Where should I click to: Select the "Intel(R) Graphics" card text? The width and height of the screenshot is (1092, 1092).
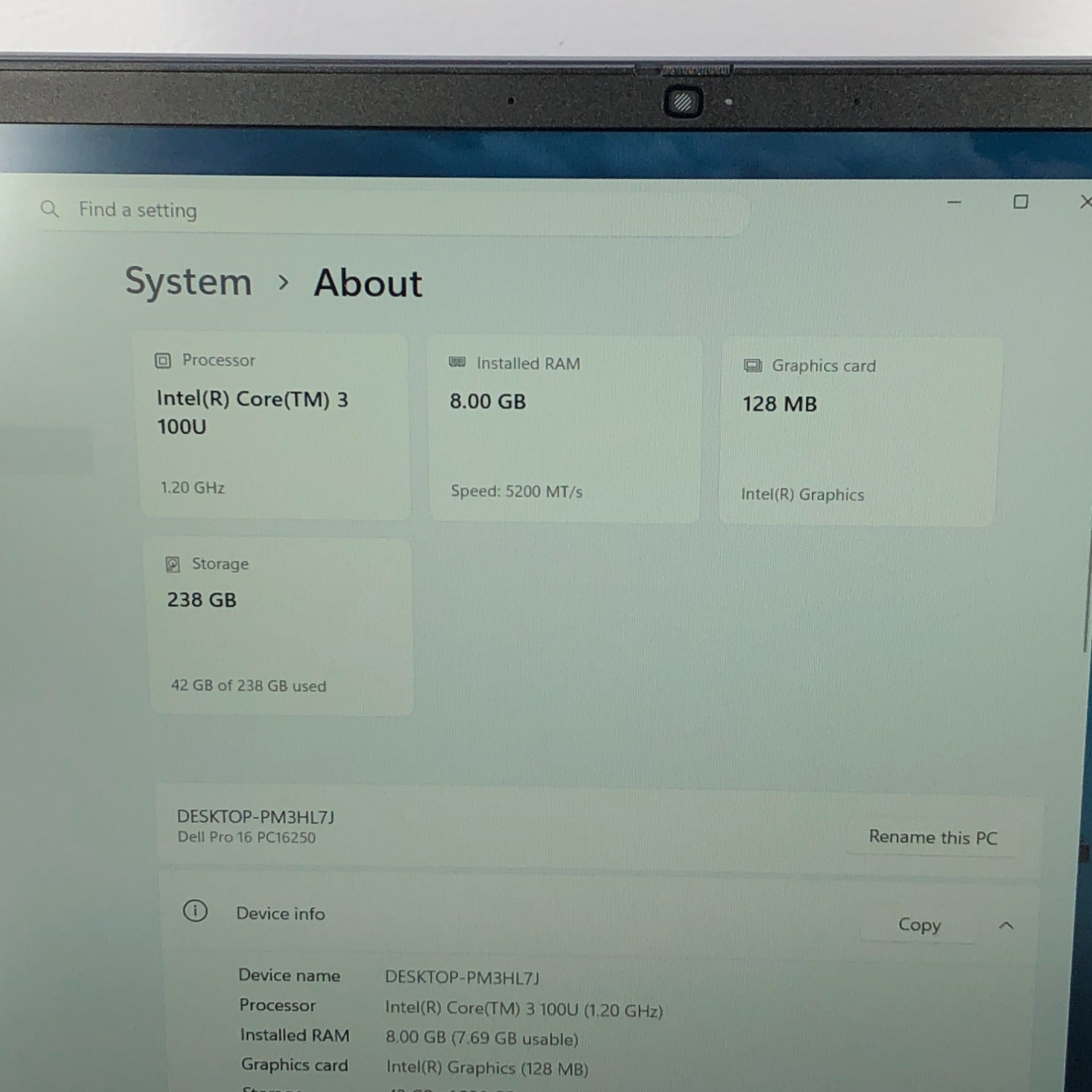802,494
